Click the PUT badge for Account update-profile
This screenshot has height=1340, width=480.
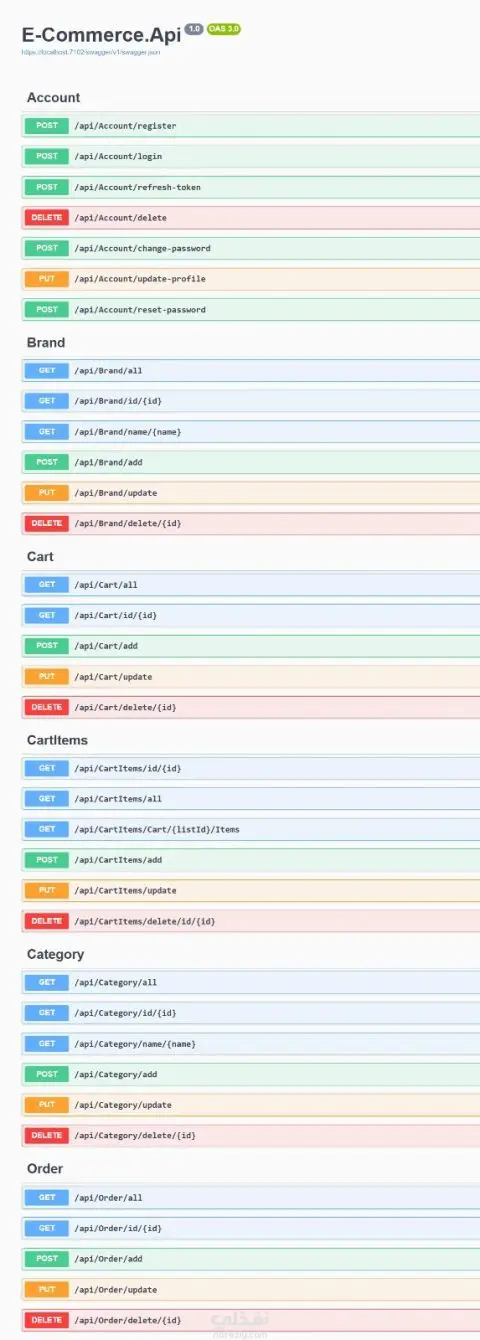[x=47, y=279]
